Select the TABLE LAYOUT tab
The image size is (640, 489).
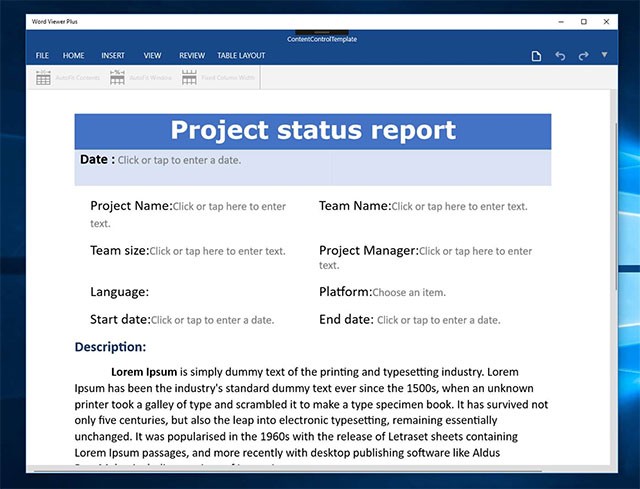point(241,56)
